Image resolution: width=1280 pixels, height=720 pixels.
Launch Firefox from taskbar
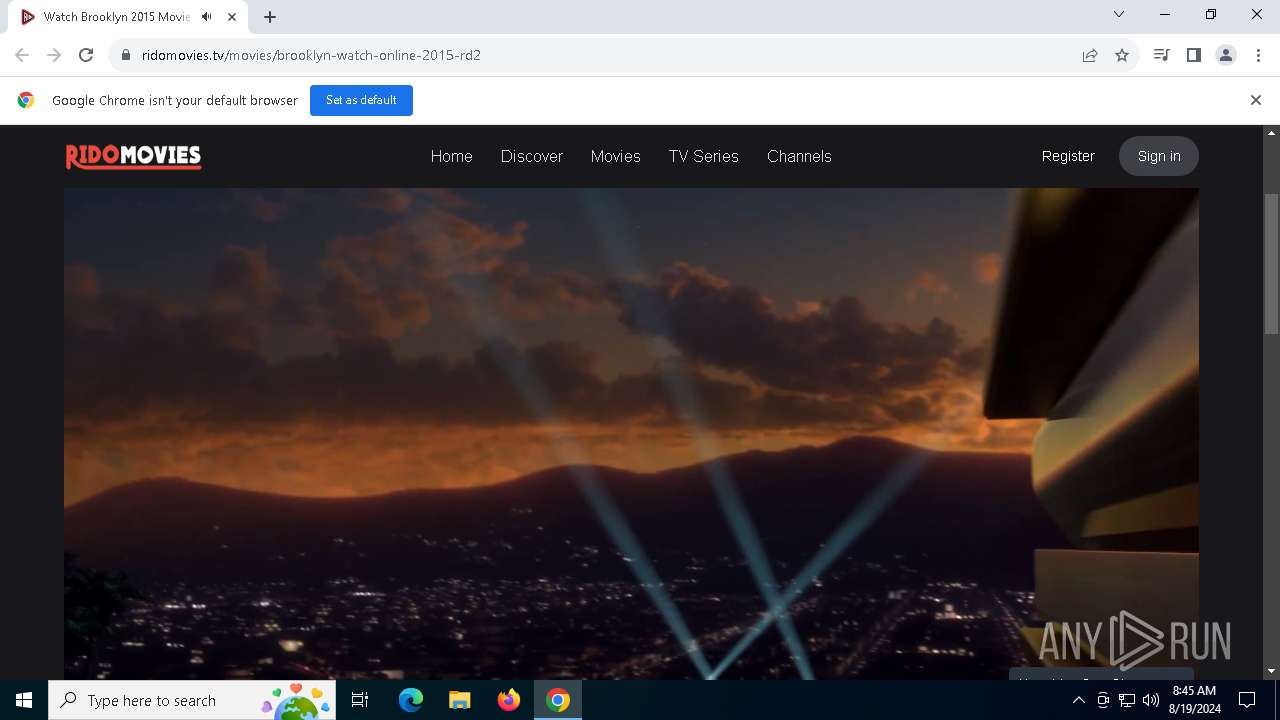(x=508, y=700)
